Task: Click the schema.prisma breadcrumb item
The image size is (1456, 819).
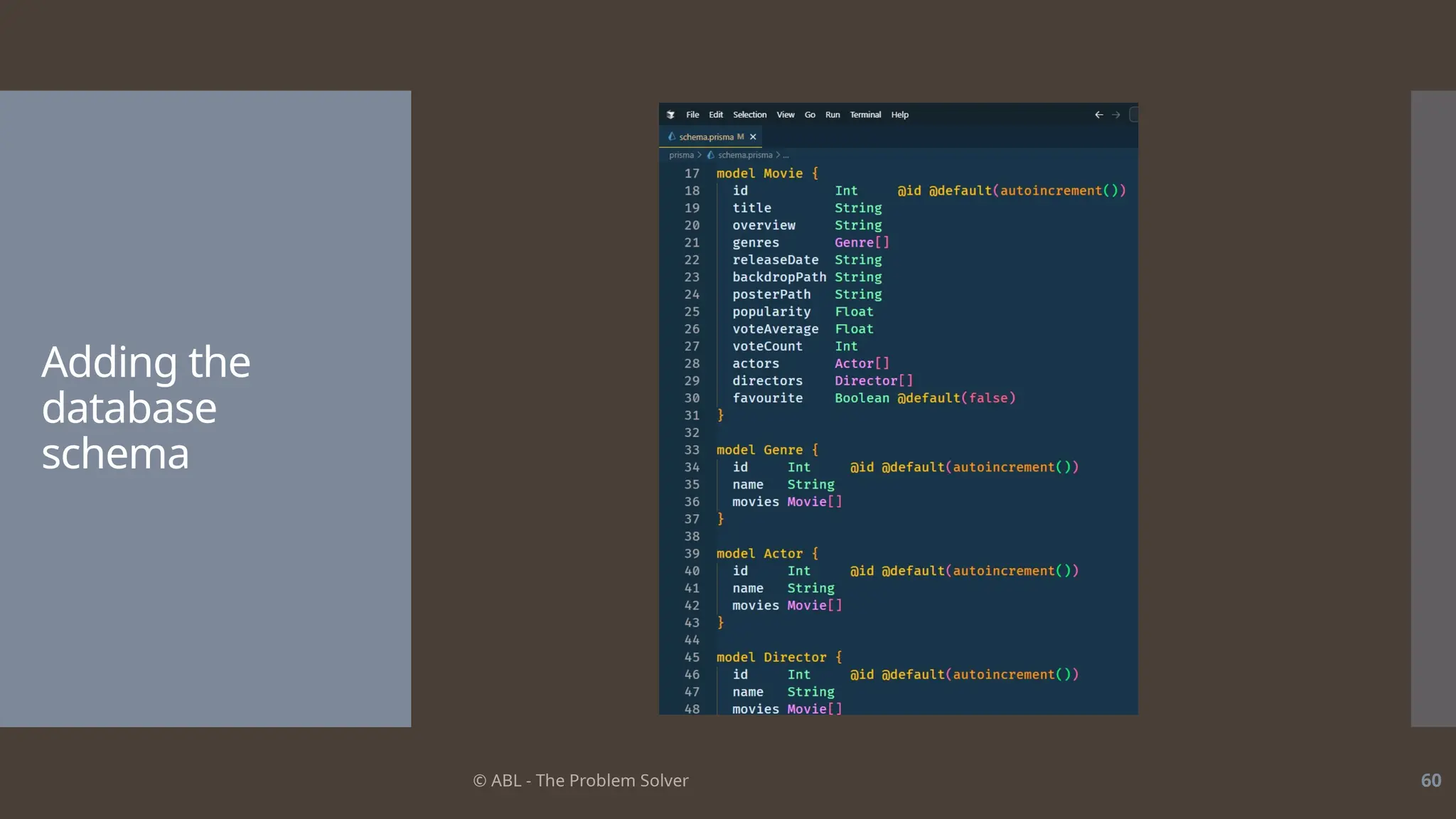Action: pyautogui.click(x=745, y=155)
